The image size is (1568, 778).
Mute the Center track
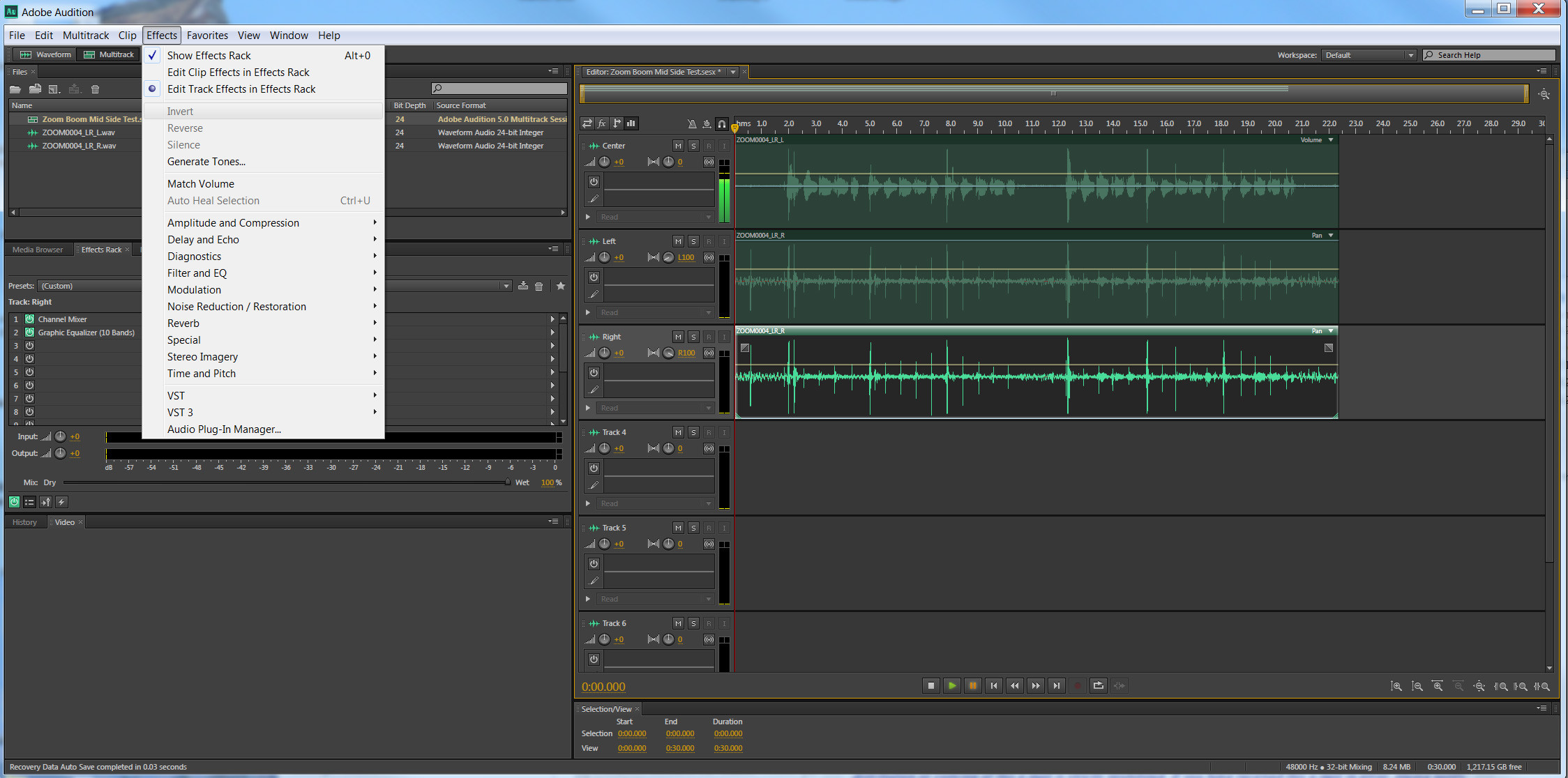click(677, 146)
